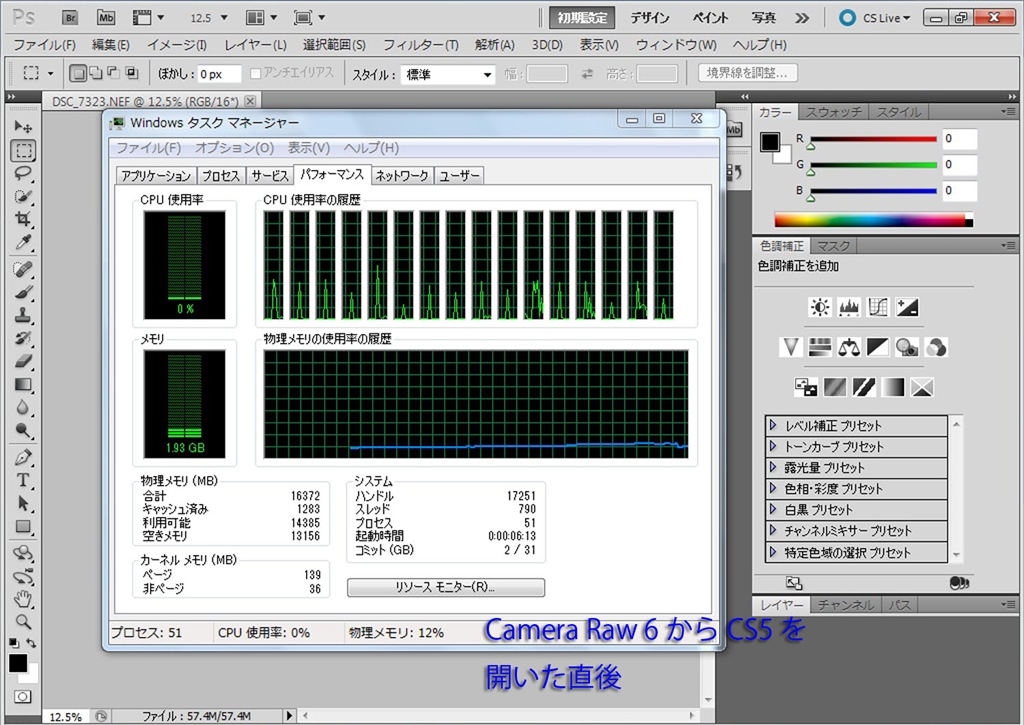Expand the 色相・彩度 プリセット group
Screen dimensions: 1024x725
tap(773, 489)
